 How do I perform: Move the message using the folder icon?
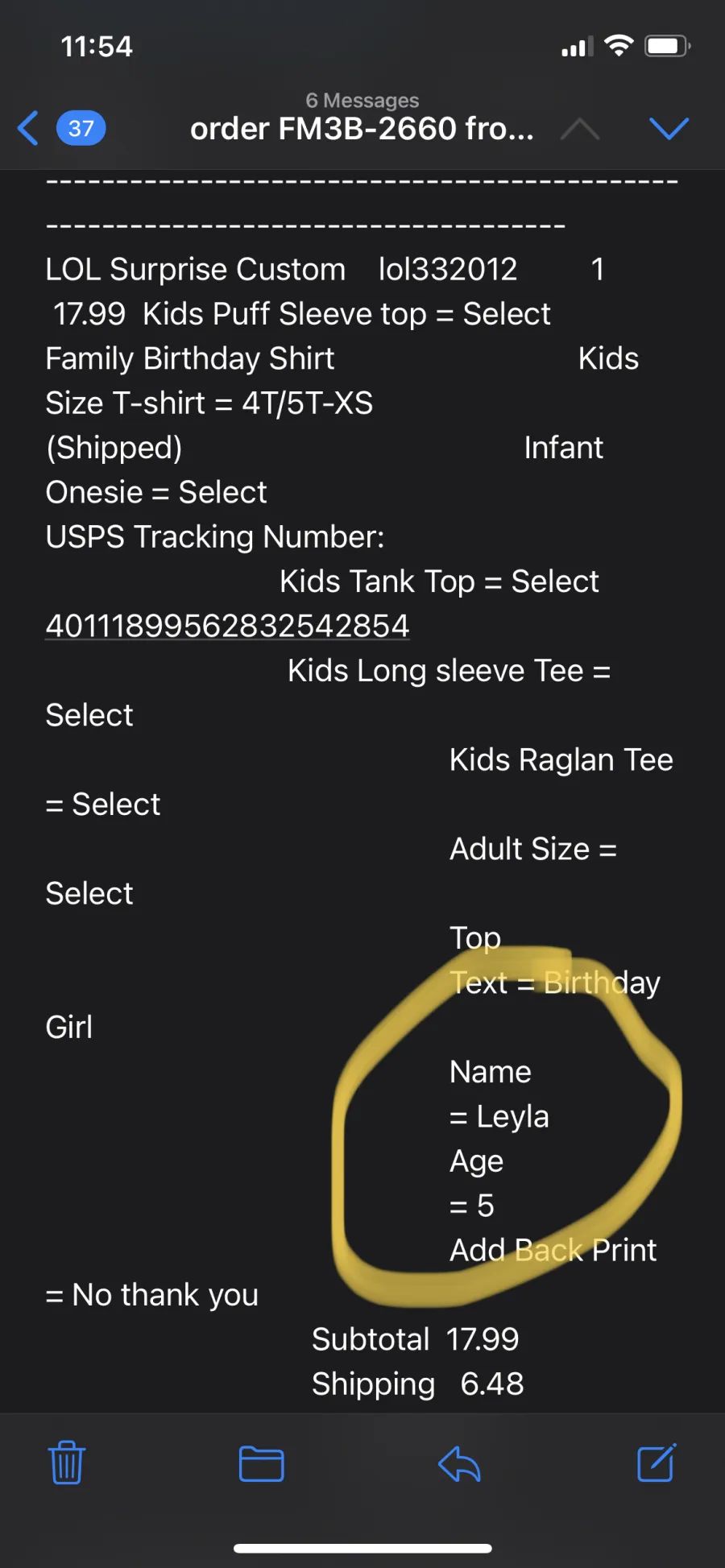261,1463
